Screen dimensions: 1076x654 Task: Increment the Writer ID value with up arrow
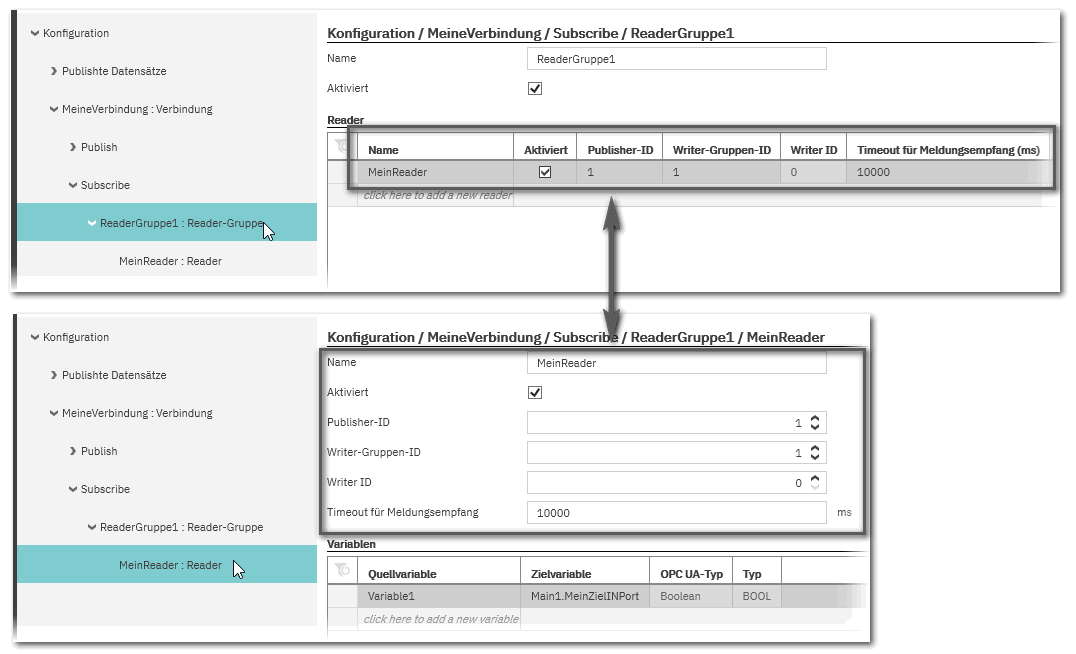point(815,478)
